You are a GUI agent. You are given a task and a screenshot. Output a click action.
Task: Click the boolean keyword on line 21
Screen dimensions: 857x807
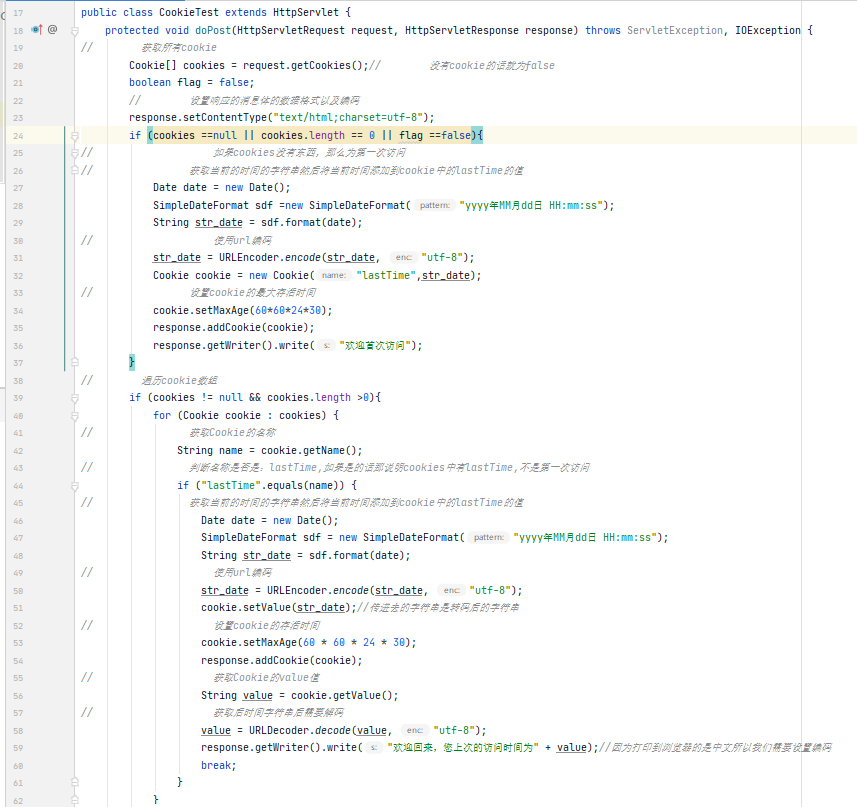pyautogui.click(x=150, y=82)
